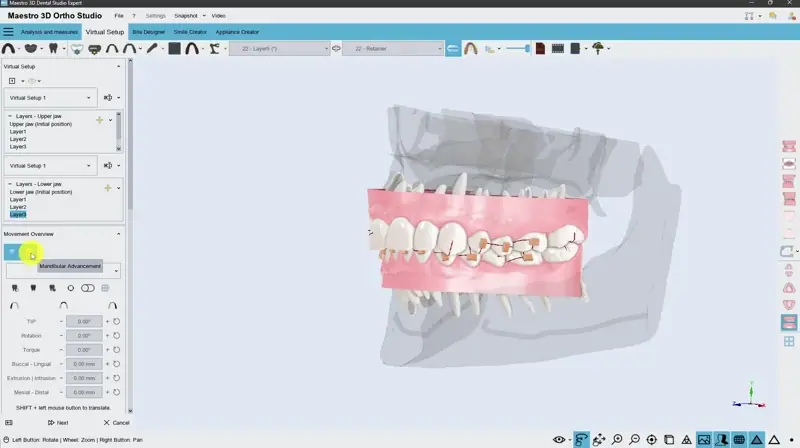Collapse the Layers - Lower jaw tree
The height and width of the screenshot is (448, 800).
coord(10,184)
